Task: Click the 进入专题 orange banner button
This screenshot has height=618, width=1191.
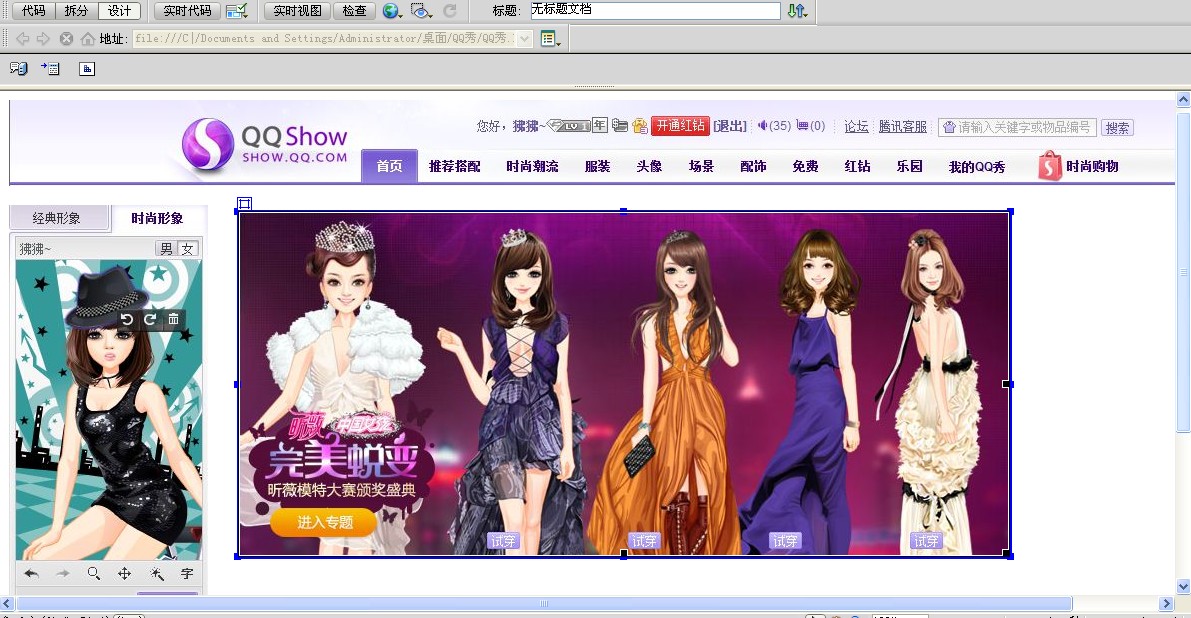Action: click(x=324, y=522)
